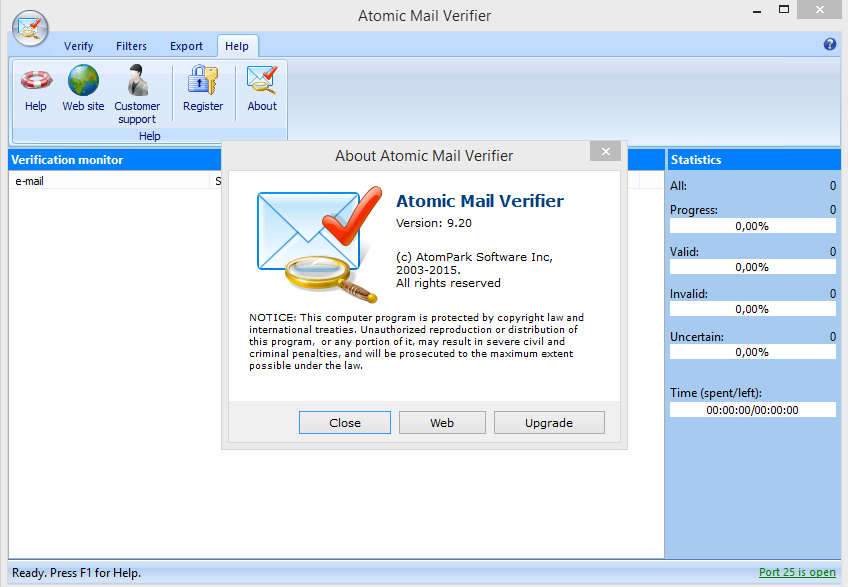848x587 pixels.
Task: Click the Progress percentage bar
Action: pos(752,226)
